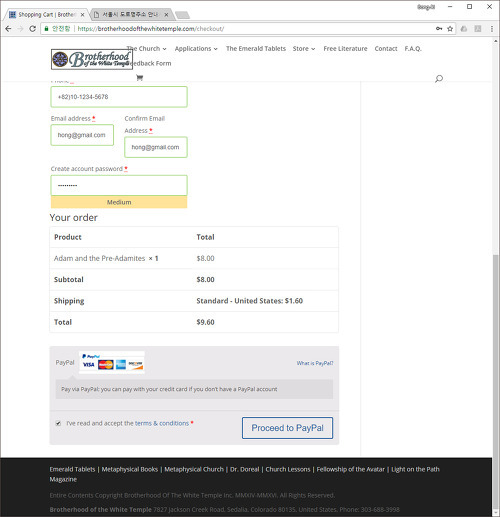Click the Confirm Email Address field
The width and height of the screenshot is (500, 517).
point(156,147)
